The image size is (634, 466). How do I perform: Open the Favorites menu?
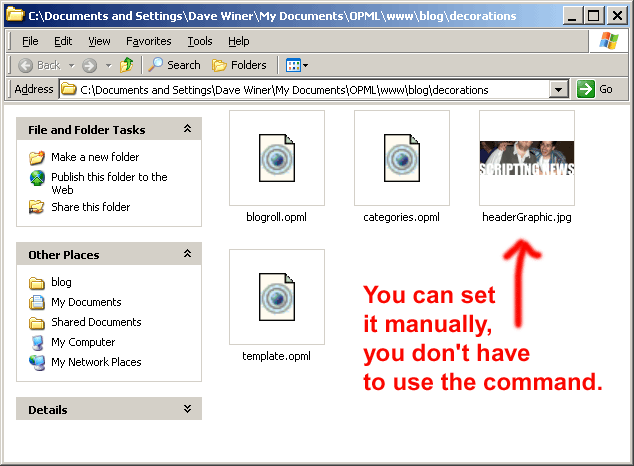[x=148, y=41]
